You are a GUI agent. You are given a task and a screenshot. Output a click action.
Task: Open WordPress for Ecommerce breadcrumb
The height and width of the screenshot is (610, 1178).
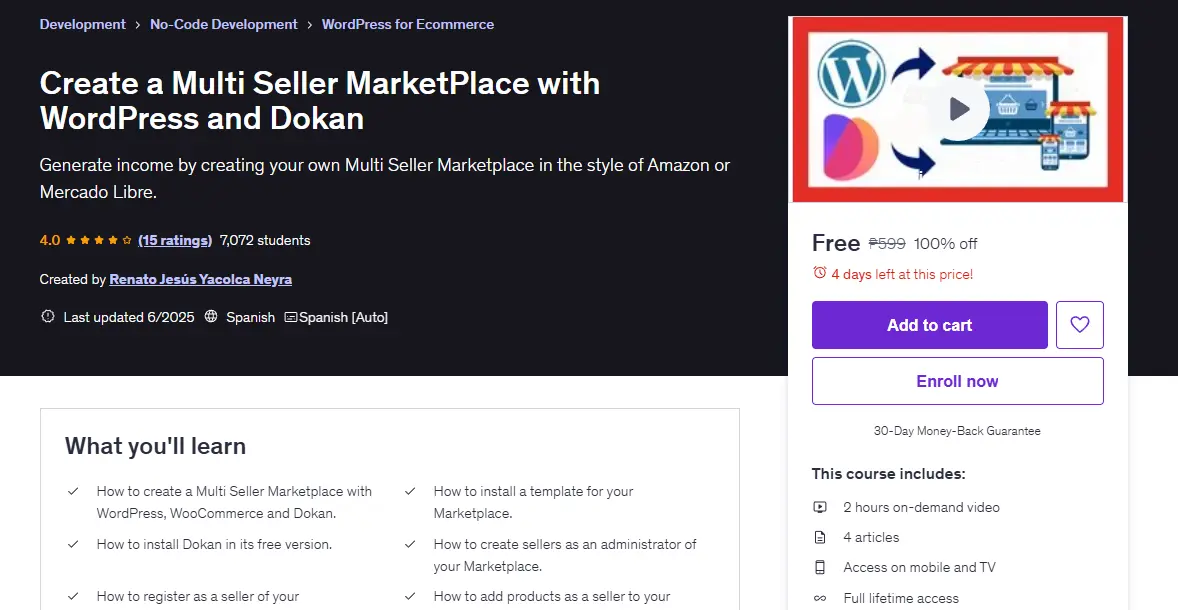click(408, 24)
